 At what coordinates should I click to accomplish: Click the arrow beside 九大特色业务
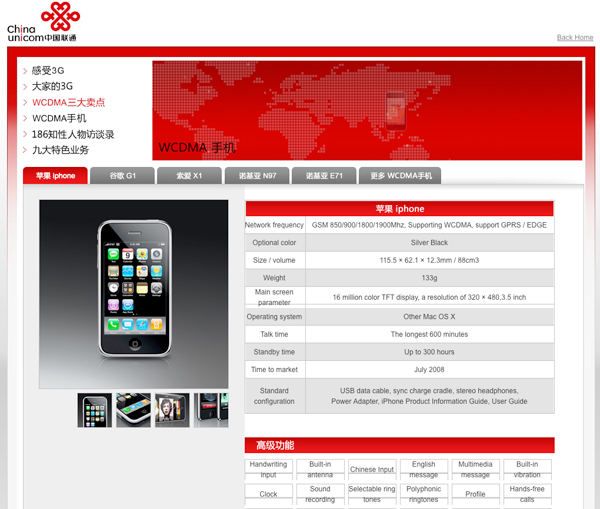25,150
